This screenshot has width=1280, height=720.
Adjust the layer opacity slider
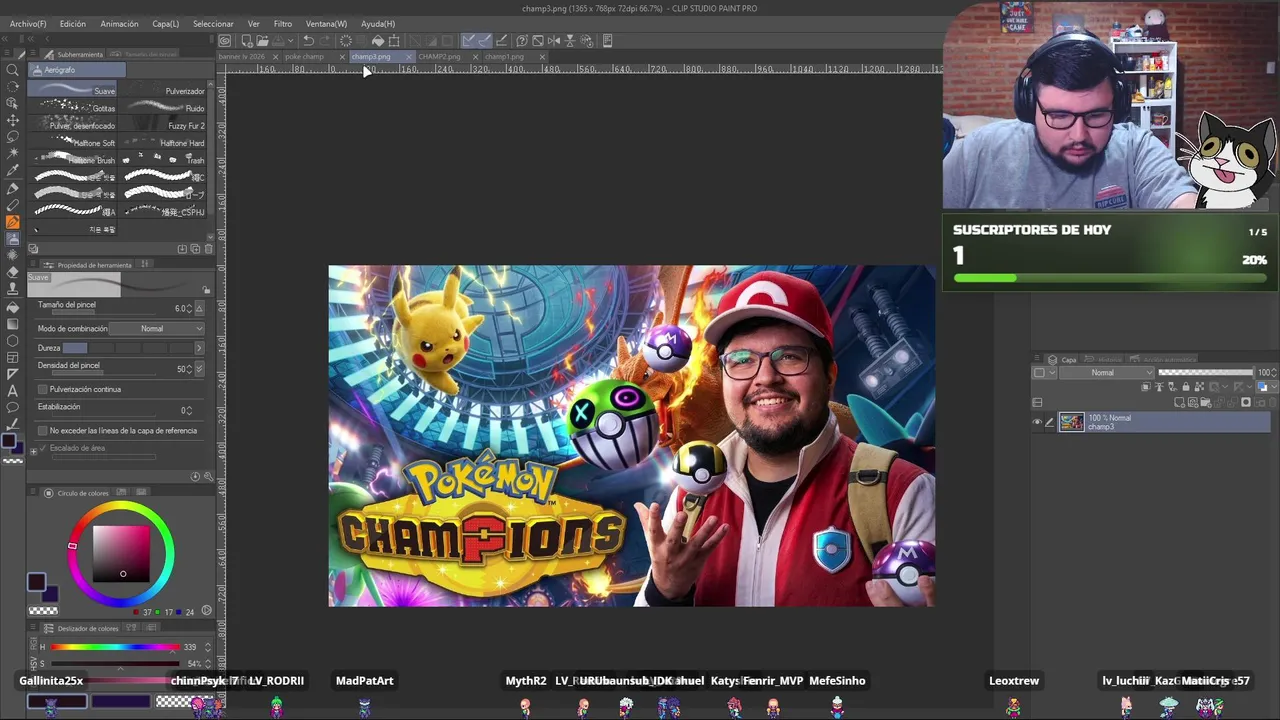(1205, 373)
